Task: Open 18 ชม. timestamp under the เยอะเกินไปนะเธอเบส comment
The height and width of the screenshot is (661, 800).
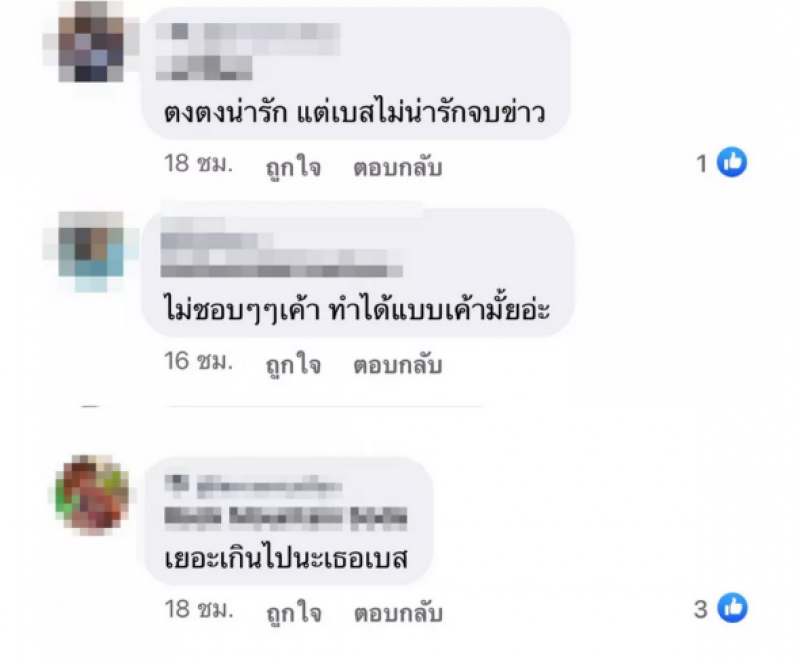Action: 199,609
